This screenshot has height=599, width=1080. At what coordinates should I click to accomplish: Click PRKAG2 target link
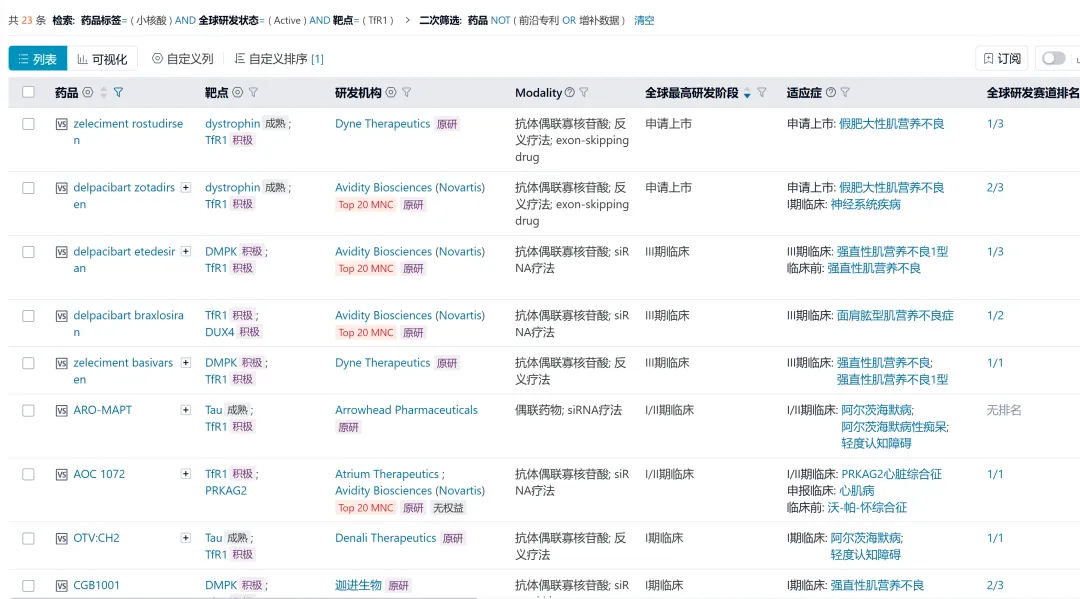pyautogui.click(x=225, y=490)
